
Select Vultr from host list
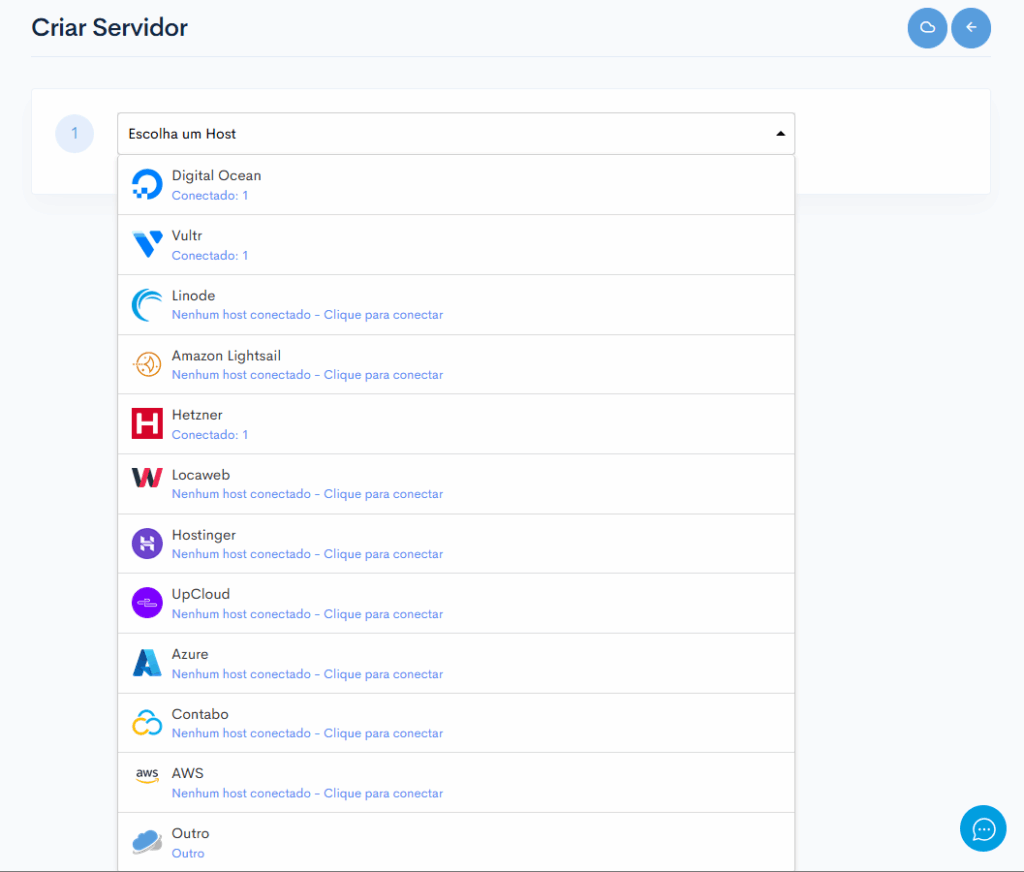[456, 245]
